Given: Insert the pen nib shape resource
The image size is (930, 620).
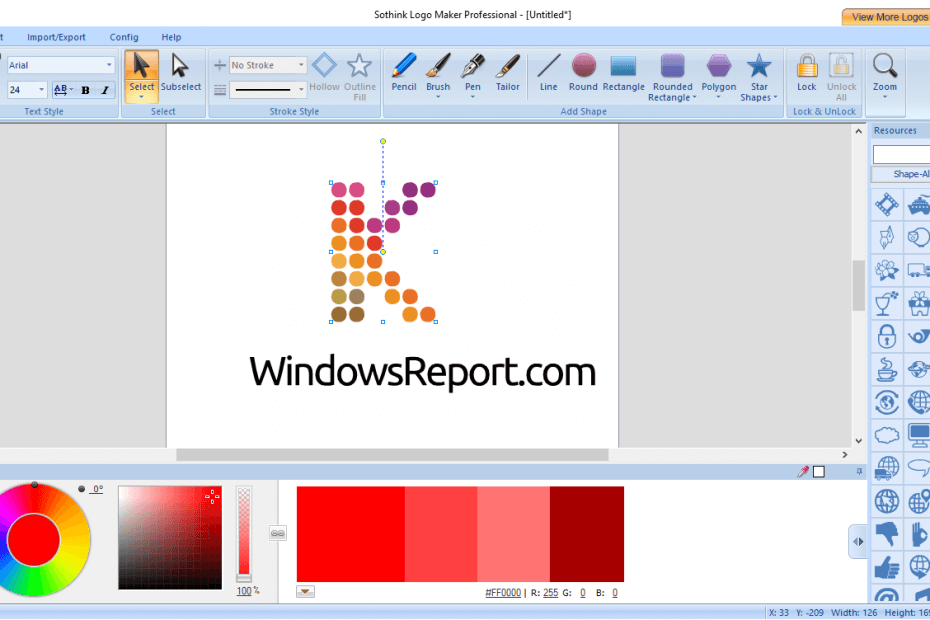Looking at the screenshot, I should (887, 237).
